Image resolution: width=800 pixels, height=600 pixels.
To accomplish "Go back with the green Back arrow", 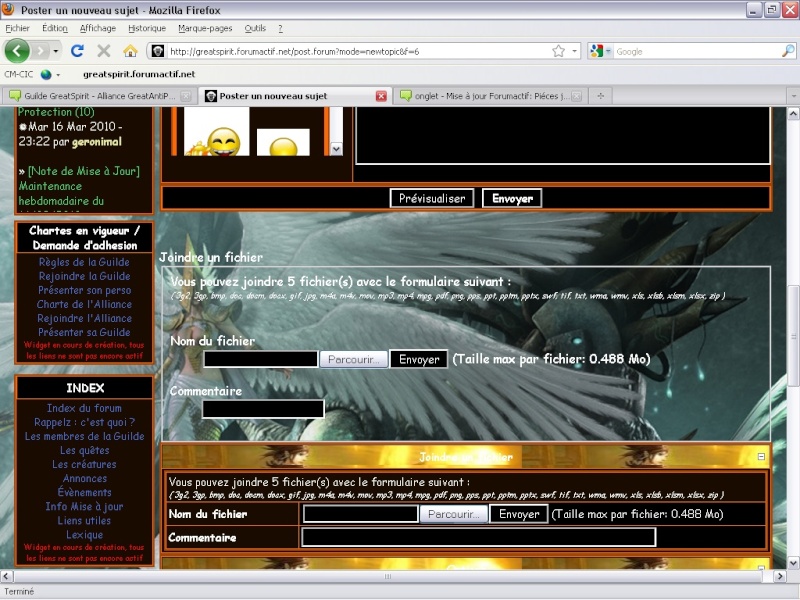I will click(17, 51).
